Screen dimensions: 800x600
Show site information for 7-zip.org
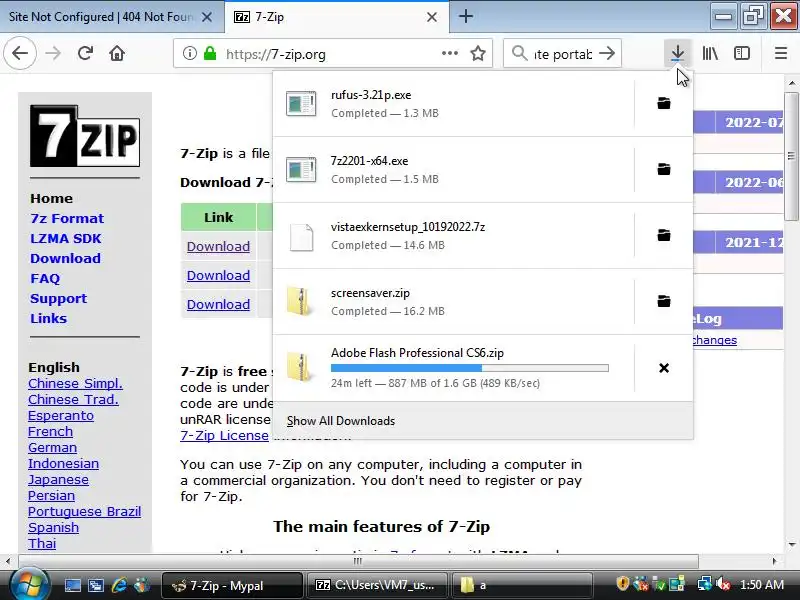coord(190,53)
